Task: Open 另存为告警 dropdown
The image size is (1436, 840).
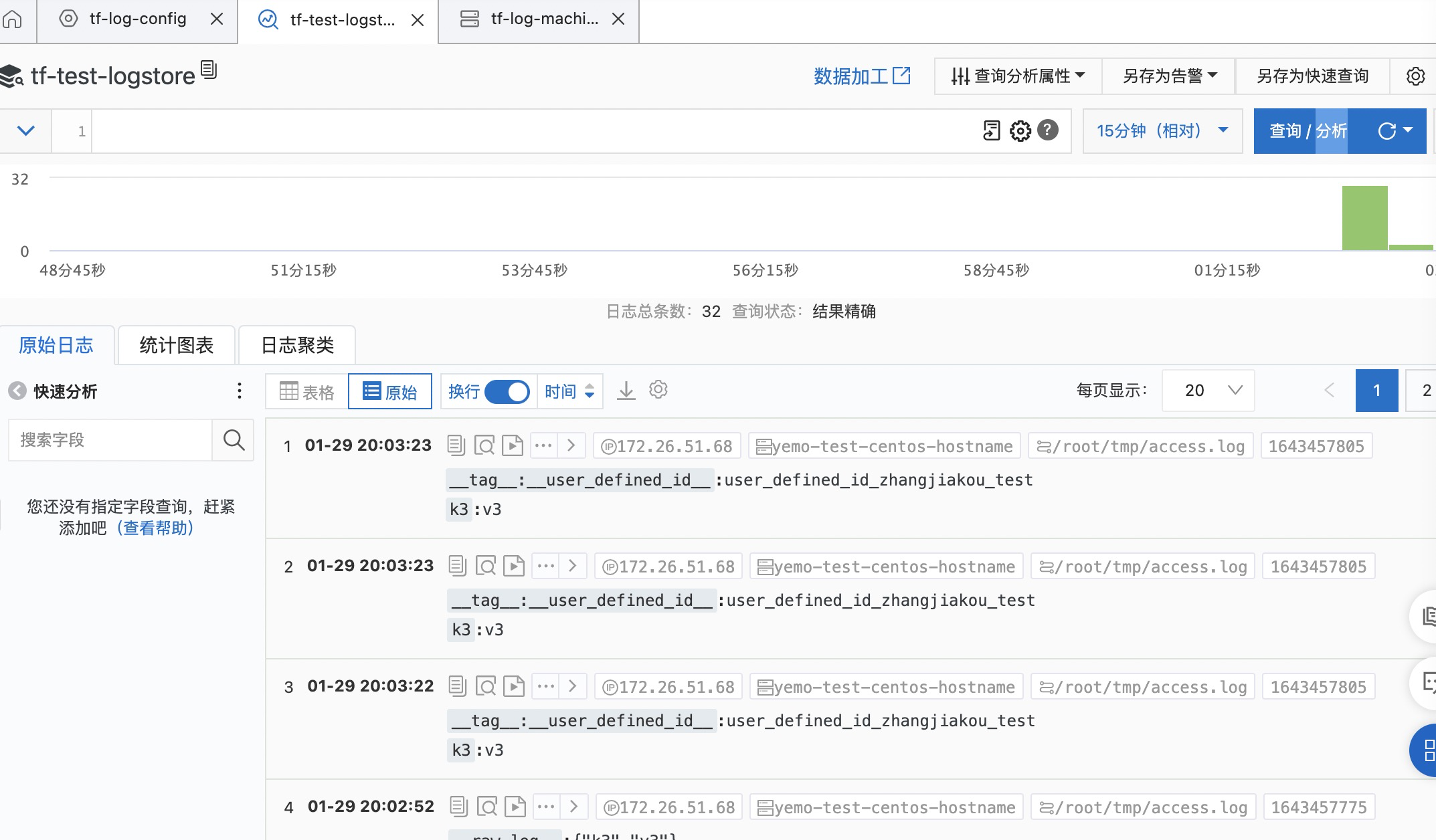Action: (1169, 76)
